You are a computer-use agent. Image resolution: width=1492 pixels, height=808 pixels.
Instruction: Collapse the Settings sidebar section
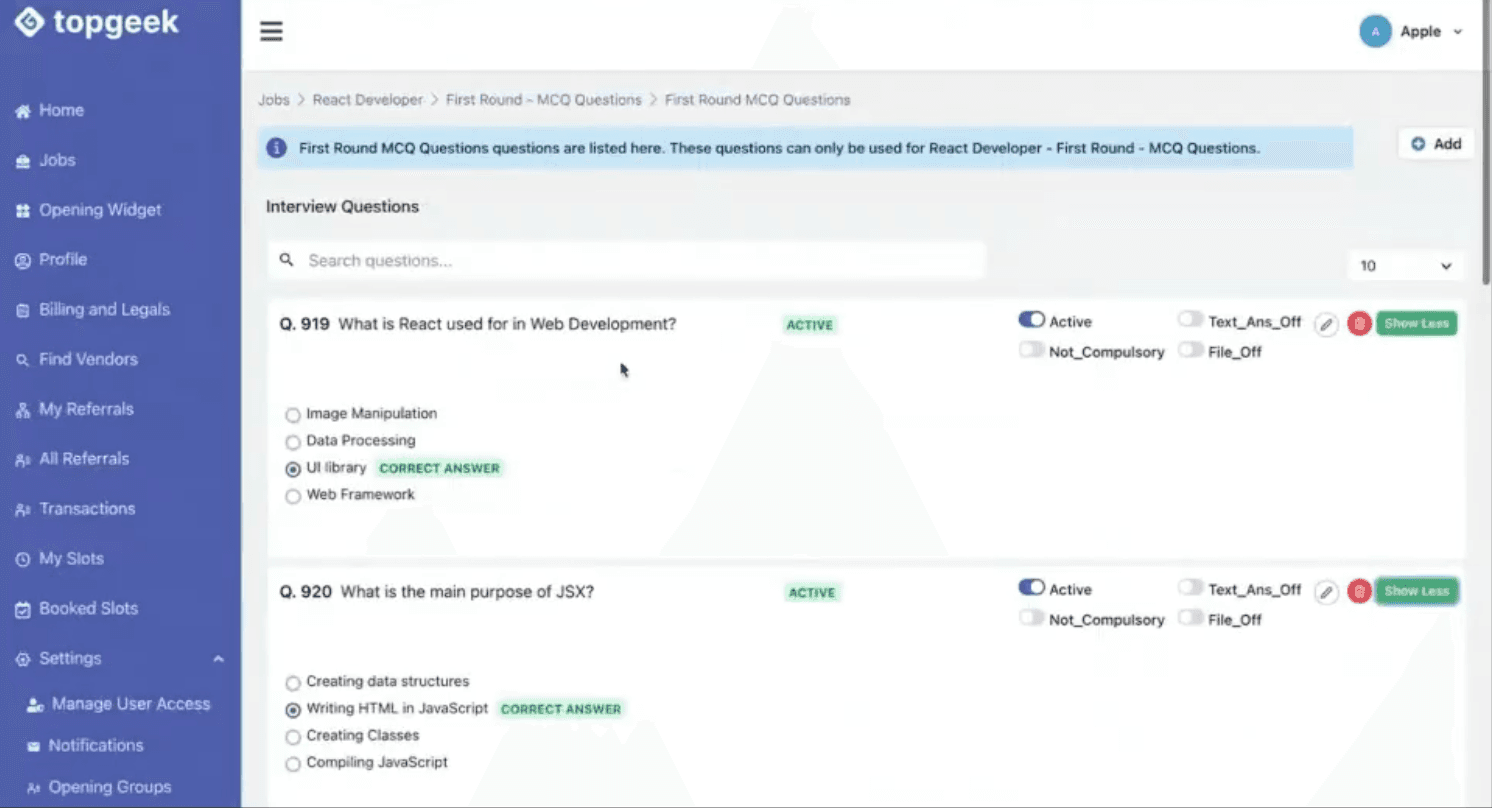click(x=218, y=658)
